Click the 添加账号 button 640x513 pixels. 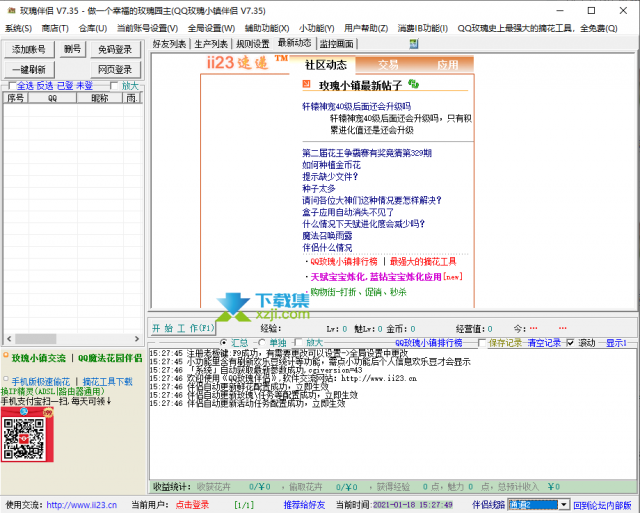click(29, 49)
